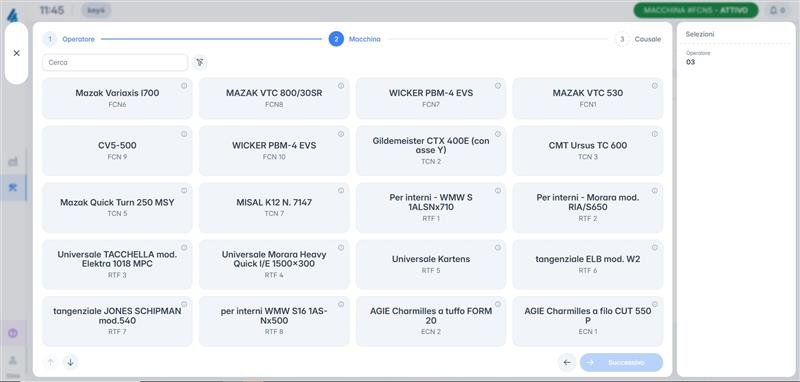Open info icon on MAZAK VTC 800/30SR card

[341, 86]
